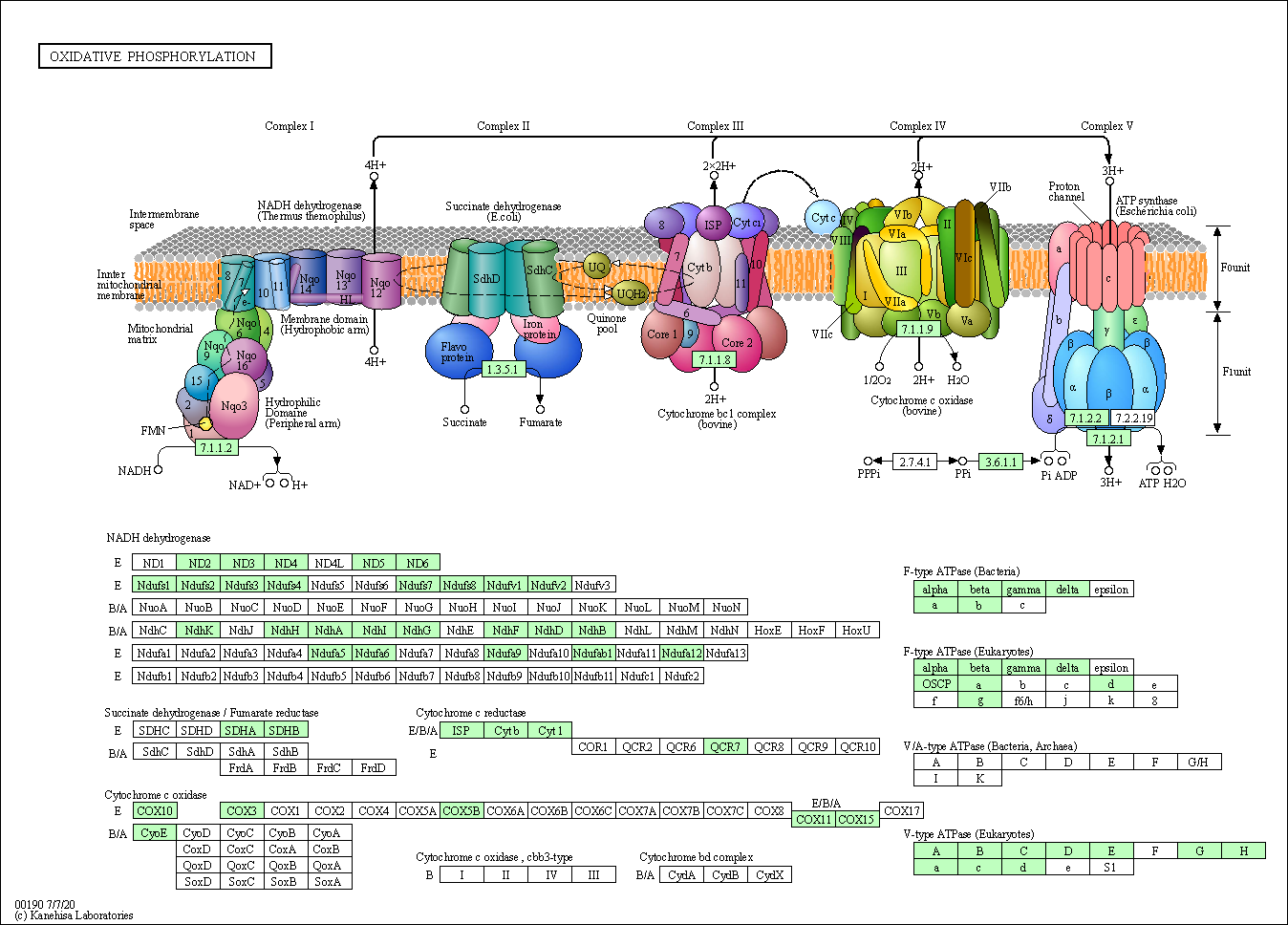Open the S1 box in V-type ATPase table
This screenshot has width=1288, height=925.
(x=1111, y=867)
